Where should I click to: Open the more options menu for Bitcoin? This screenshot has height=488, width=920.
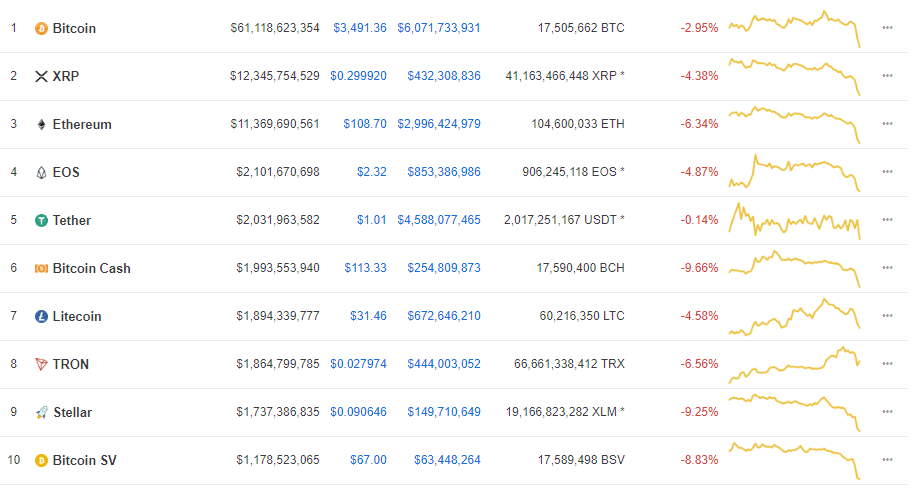pos(887,28)
